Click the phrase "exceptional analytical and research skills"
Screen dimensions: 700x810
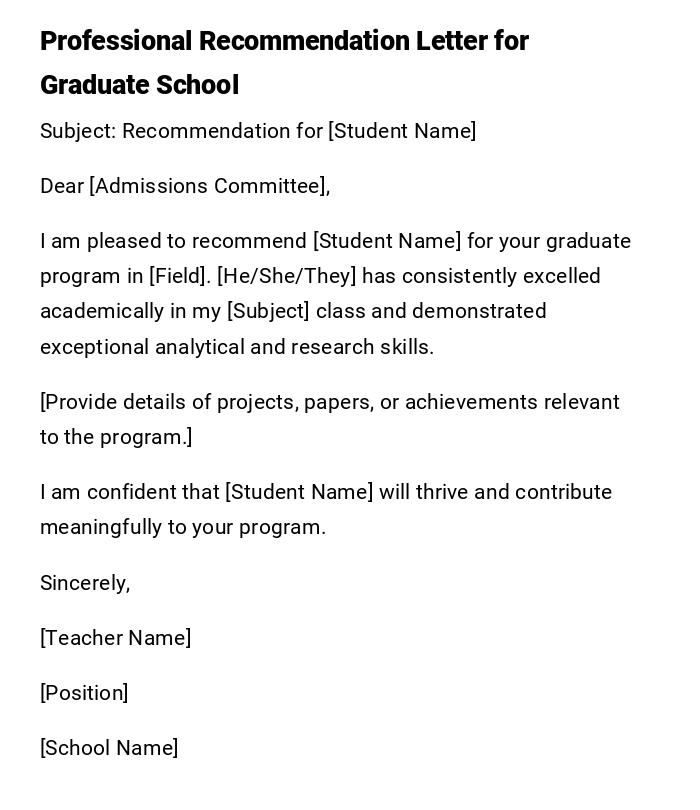[x=236, y=347]
